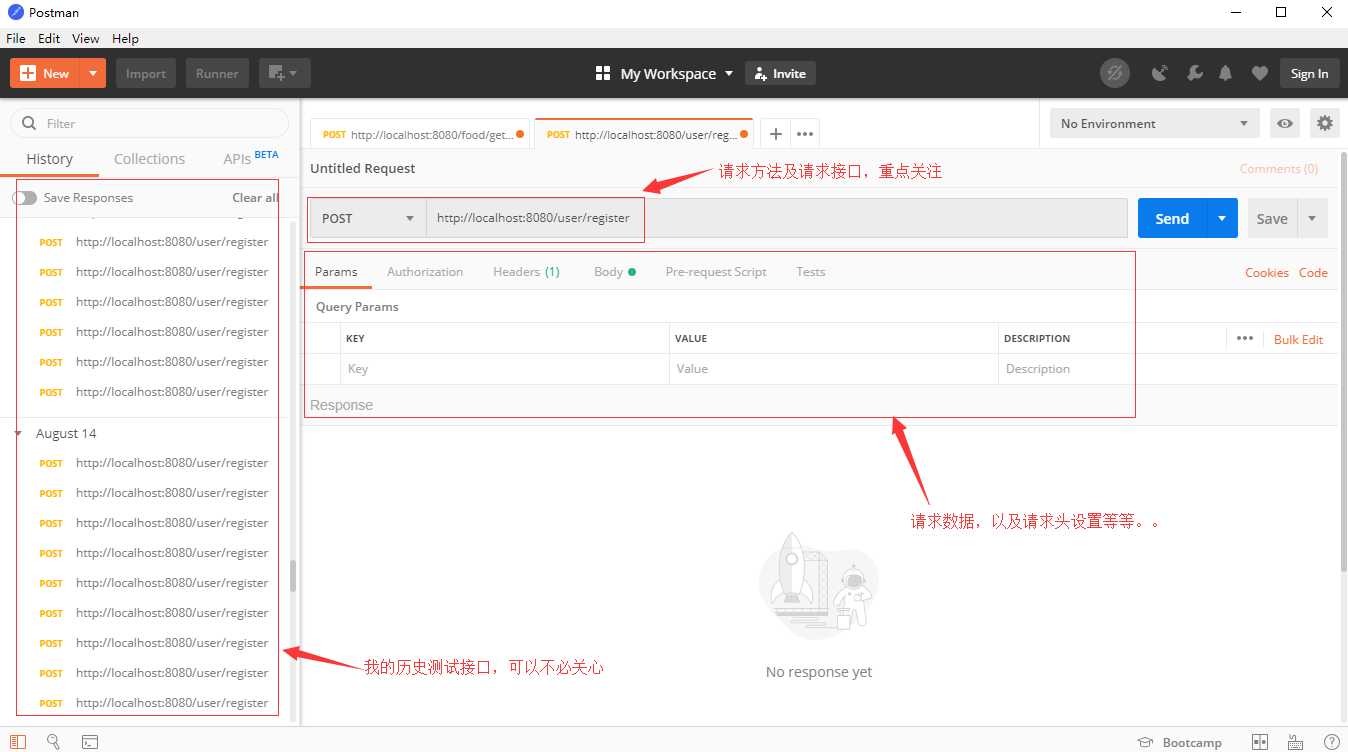Open the Cookies link
This screenshot has width=1348, height=752.
point(1267,272)
